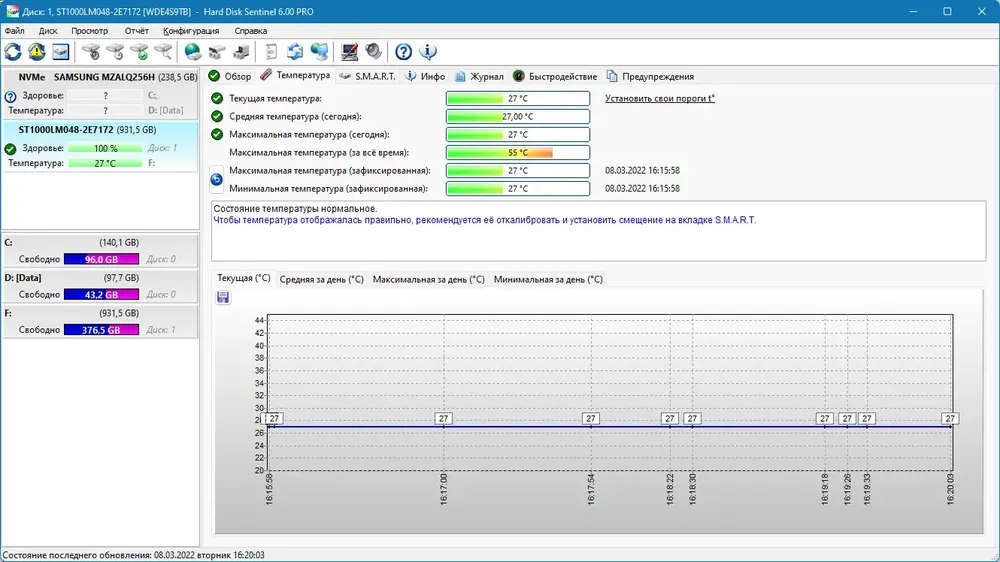
Task: Click the report document toolbar icon
Action: [271, 52]
